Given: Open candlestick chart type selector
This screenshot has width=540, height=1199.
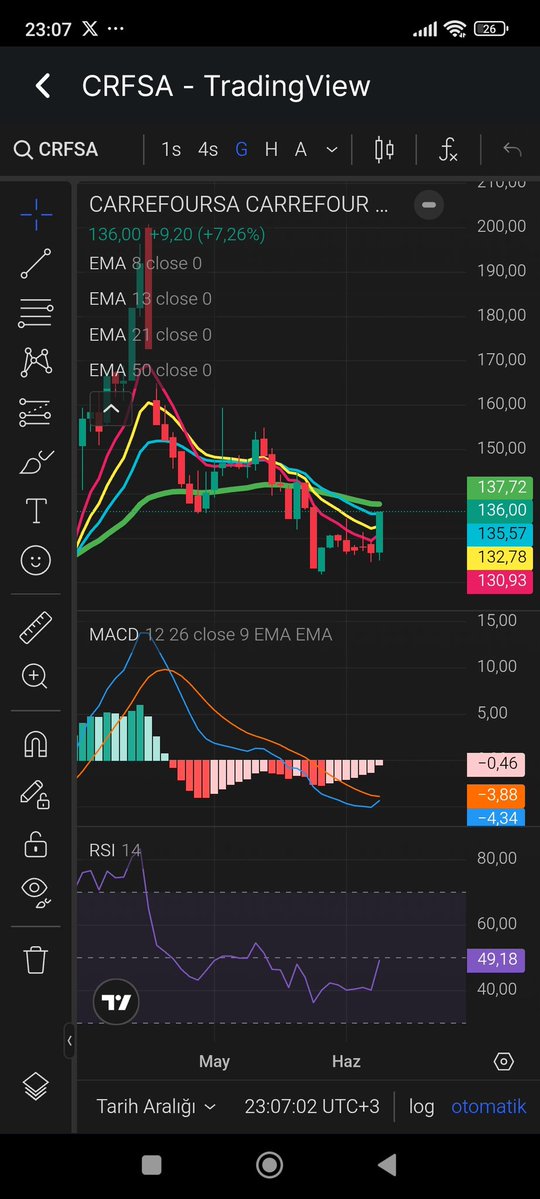Looking at the screenshot, I should coord(384,149).
